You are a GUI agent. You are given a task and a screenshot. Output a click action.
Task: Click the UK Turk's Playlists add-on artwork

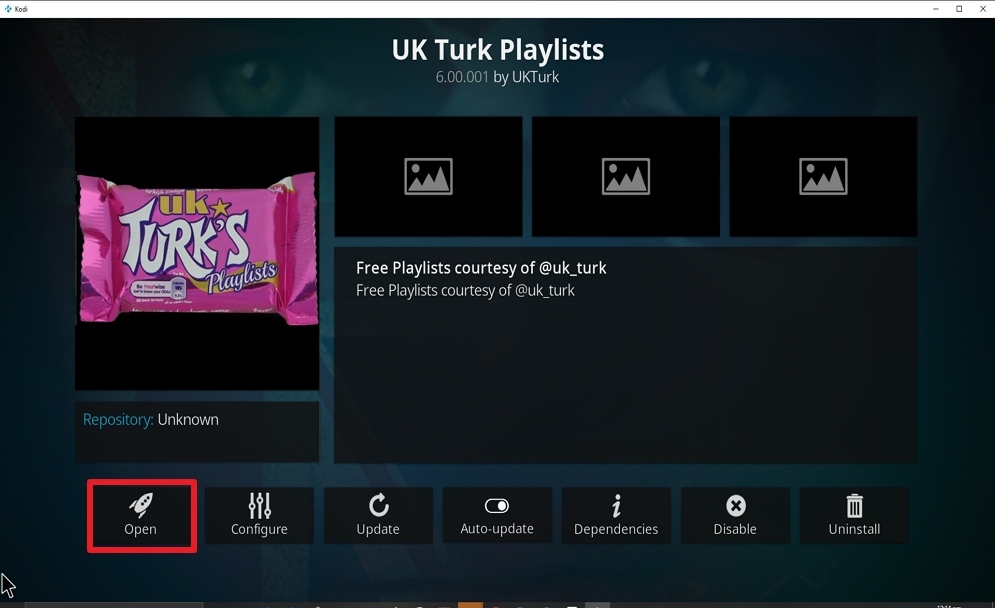(197, 253)
